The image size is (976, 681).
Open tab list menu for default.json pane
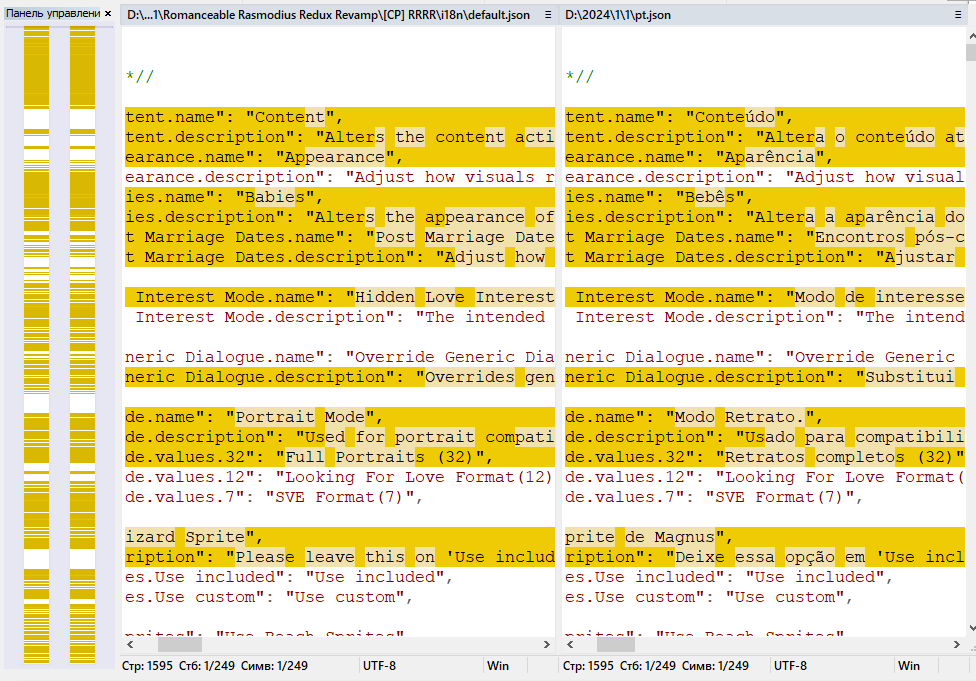(547, 15)
